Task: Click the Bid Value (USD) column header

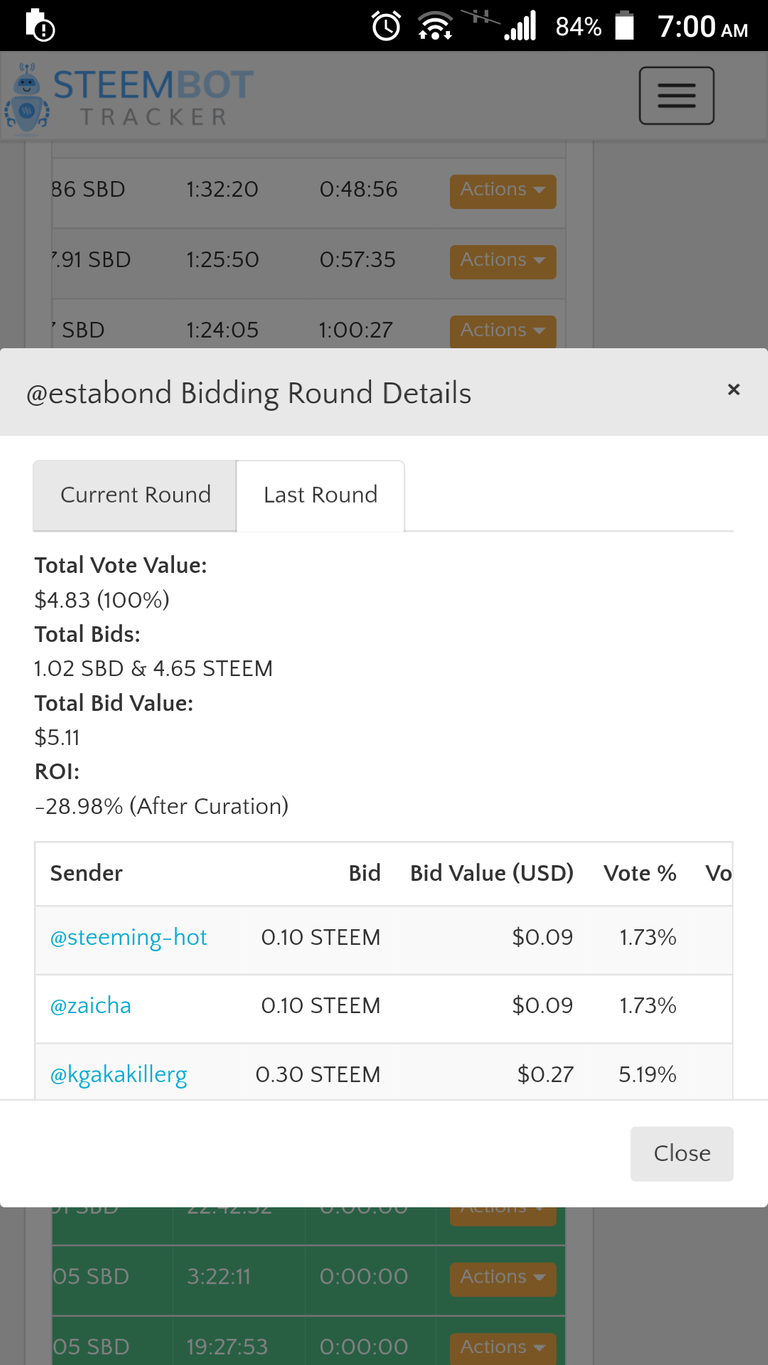Action: click(x=492, y=873)
